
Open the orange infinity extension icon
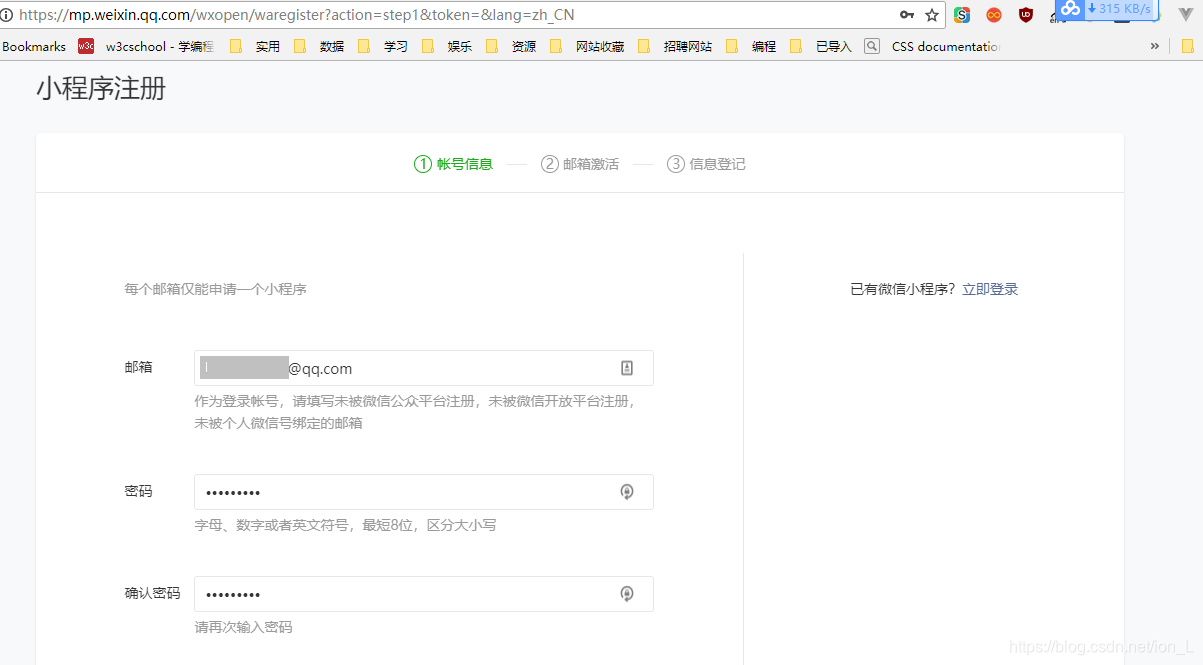pyautogui.click(x=994, y=15)
